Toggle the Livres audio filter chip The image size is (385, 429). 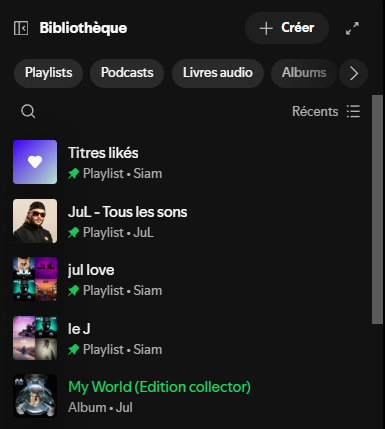(218, 73)
